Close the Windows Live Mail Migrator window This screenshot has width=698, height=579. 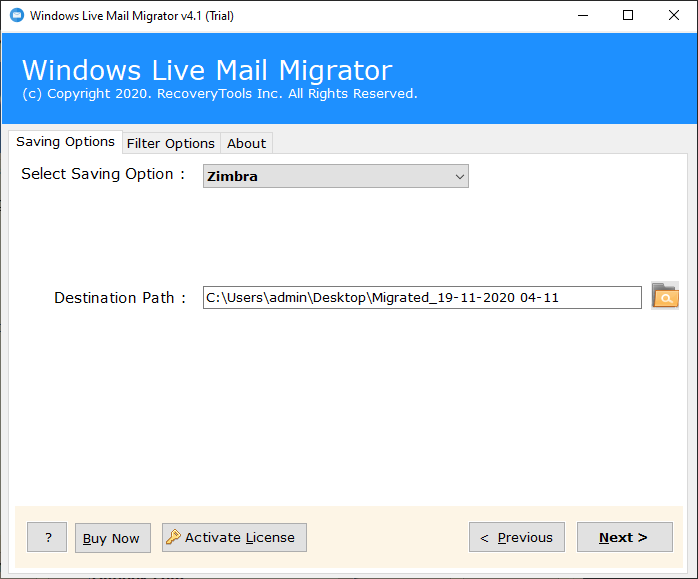point(674,16)
